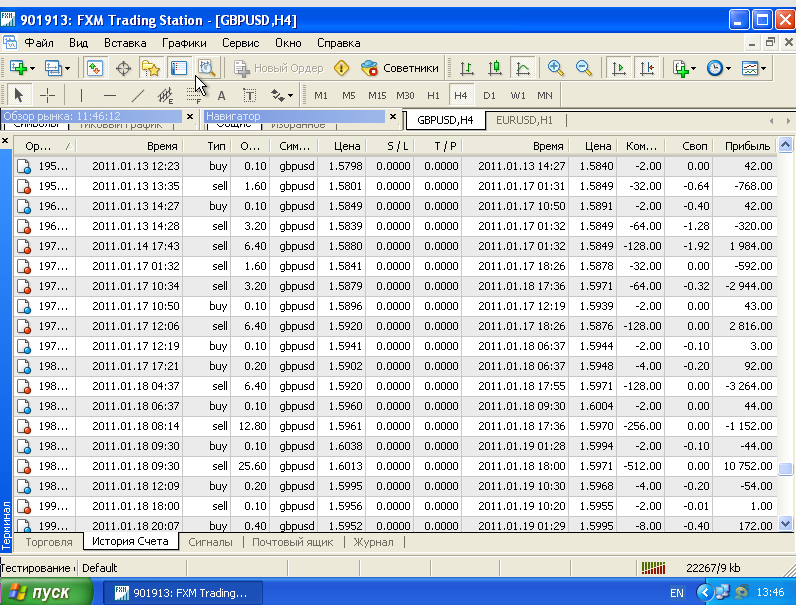Select the text label 'T' tool
The image size is (796, 605).
(249, 95)
